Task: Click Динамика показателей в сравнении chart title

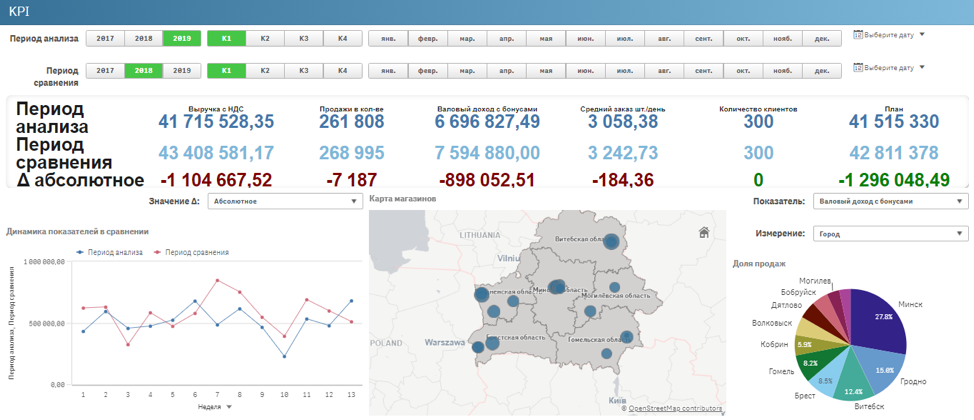Action: [x=77, y=231]
